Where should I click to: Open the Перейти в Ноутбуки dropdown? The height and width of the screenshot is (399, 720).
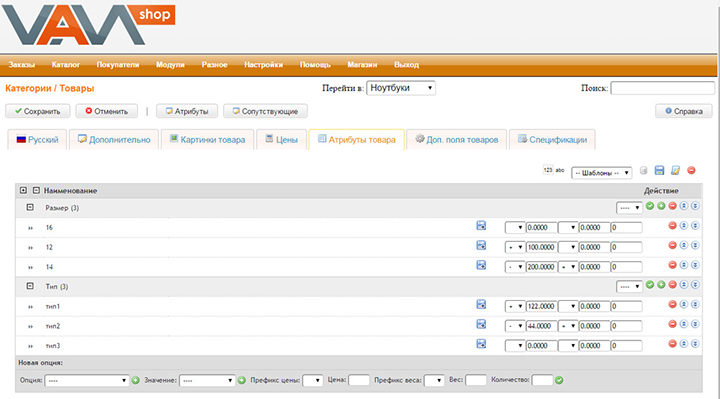(x=401, y=88)
